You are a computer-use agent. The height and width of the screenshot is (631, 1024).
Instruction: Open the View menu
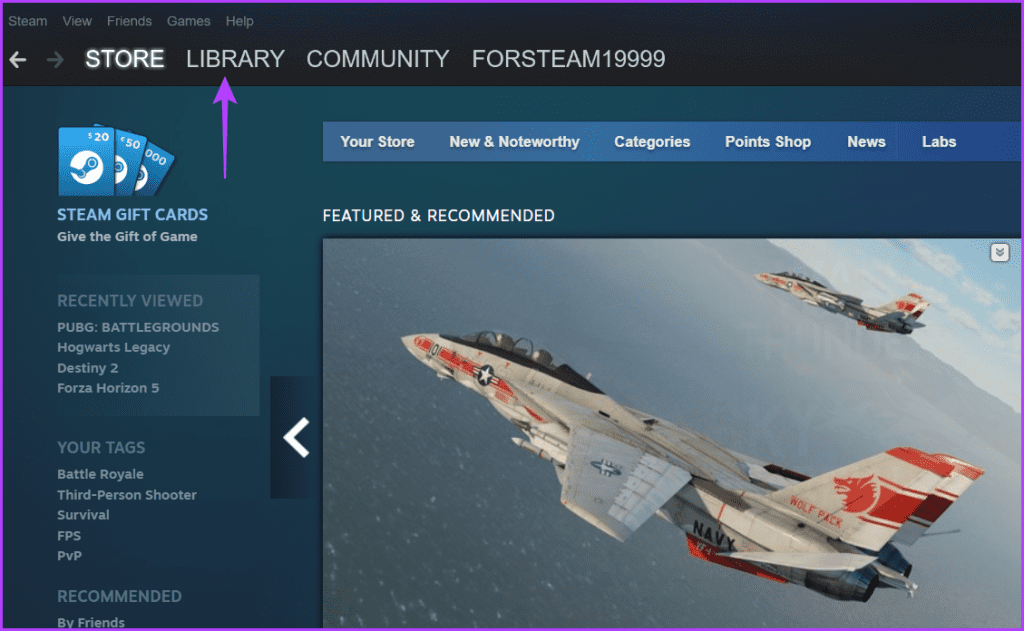[77, 21]
